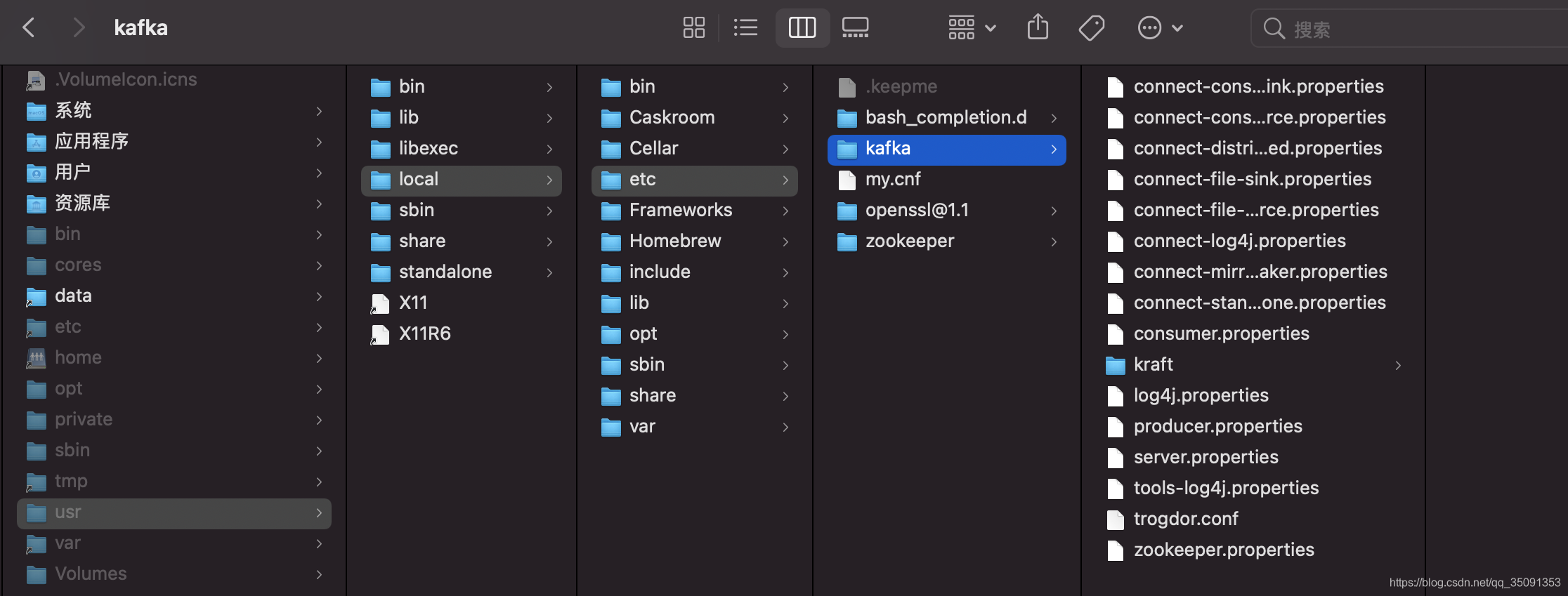Switch to list view
Image resolution: width=1568 pixels, height=596 pixels.
tap(745, 28)
